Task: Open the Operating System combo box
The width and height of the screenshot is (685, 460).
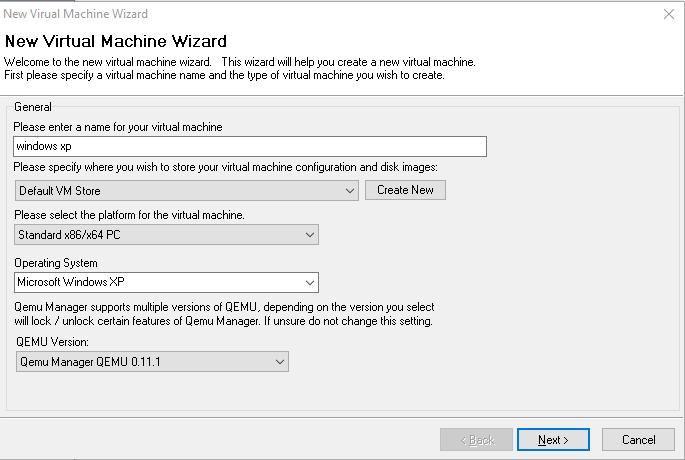Action: (166, 282)
